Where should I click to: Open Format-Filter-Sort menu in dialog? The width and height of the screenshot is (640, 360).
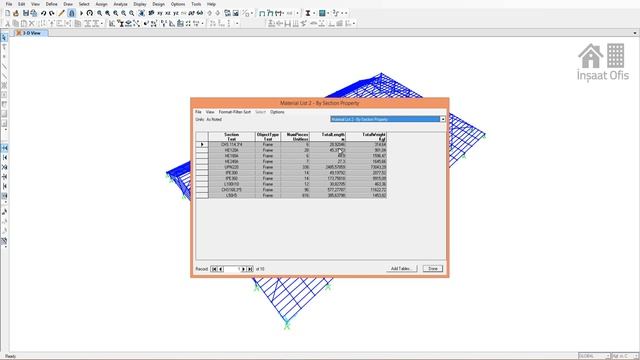[235, 112]
